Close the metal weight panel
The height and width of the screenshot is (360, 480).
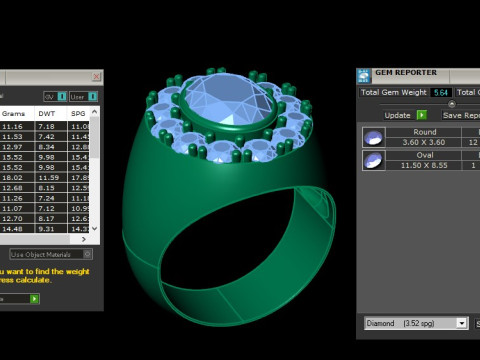(x=96, y=77)
